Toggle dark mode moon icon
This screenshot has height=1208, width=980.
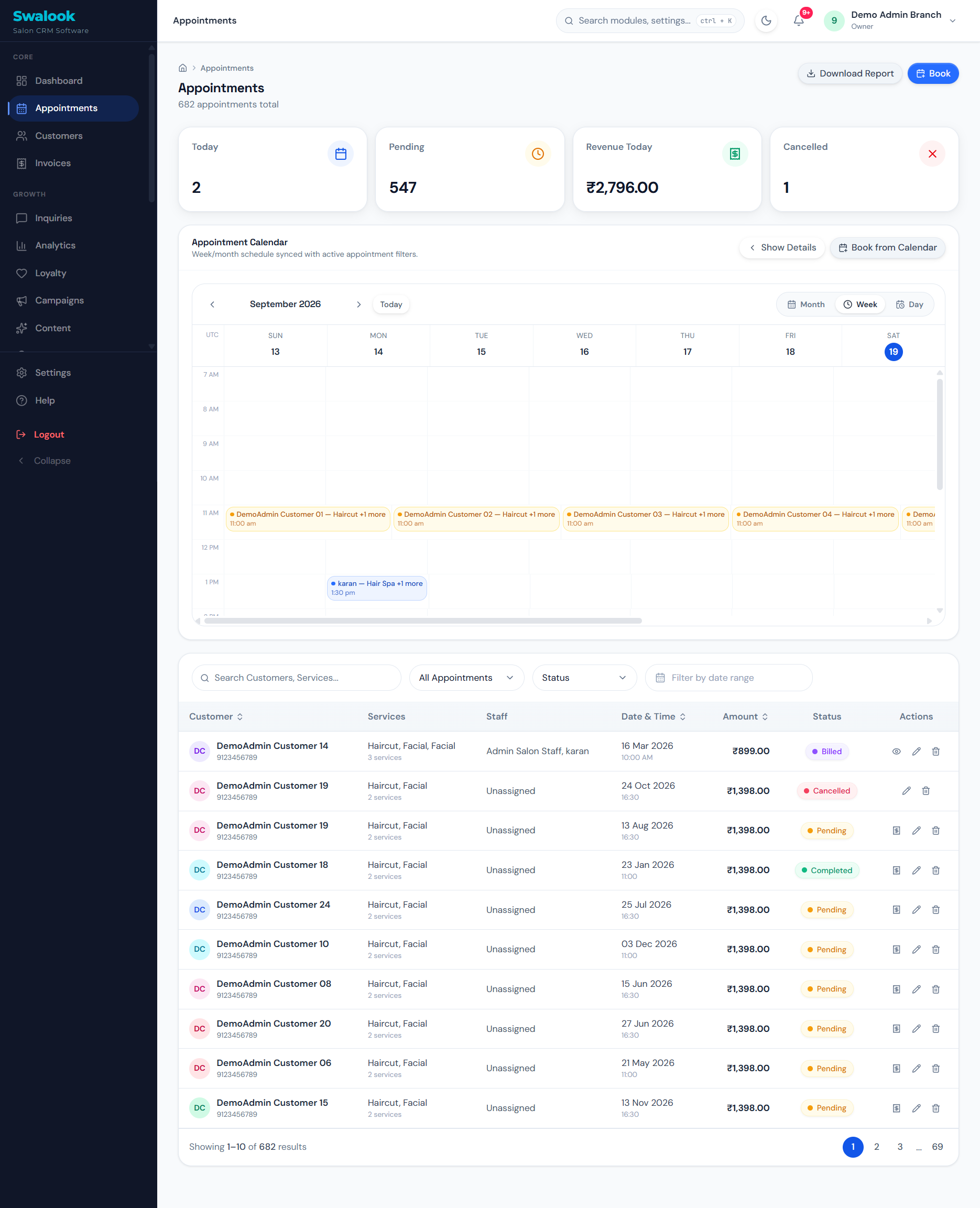point(766,21)
